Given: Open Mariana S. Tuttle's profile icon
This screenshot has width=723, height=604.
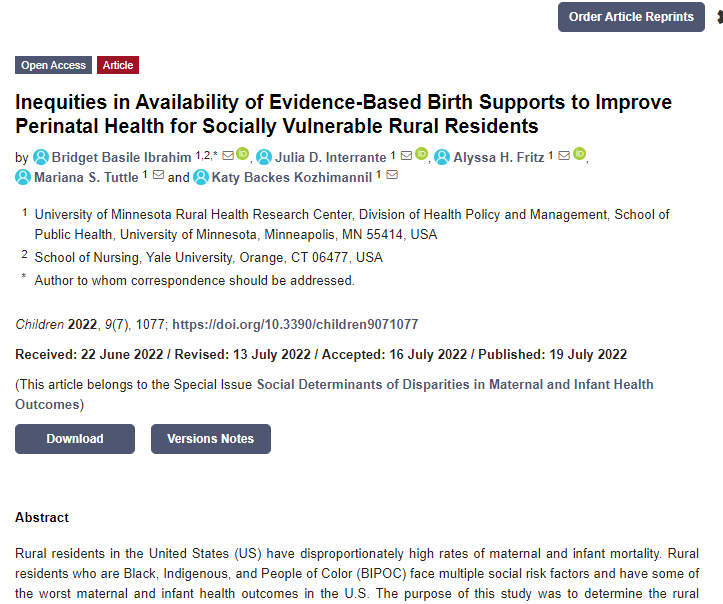Looking at the screenshot, I should click(23, 177).
